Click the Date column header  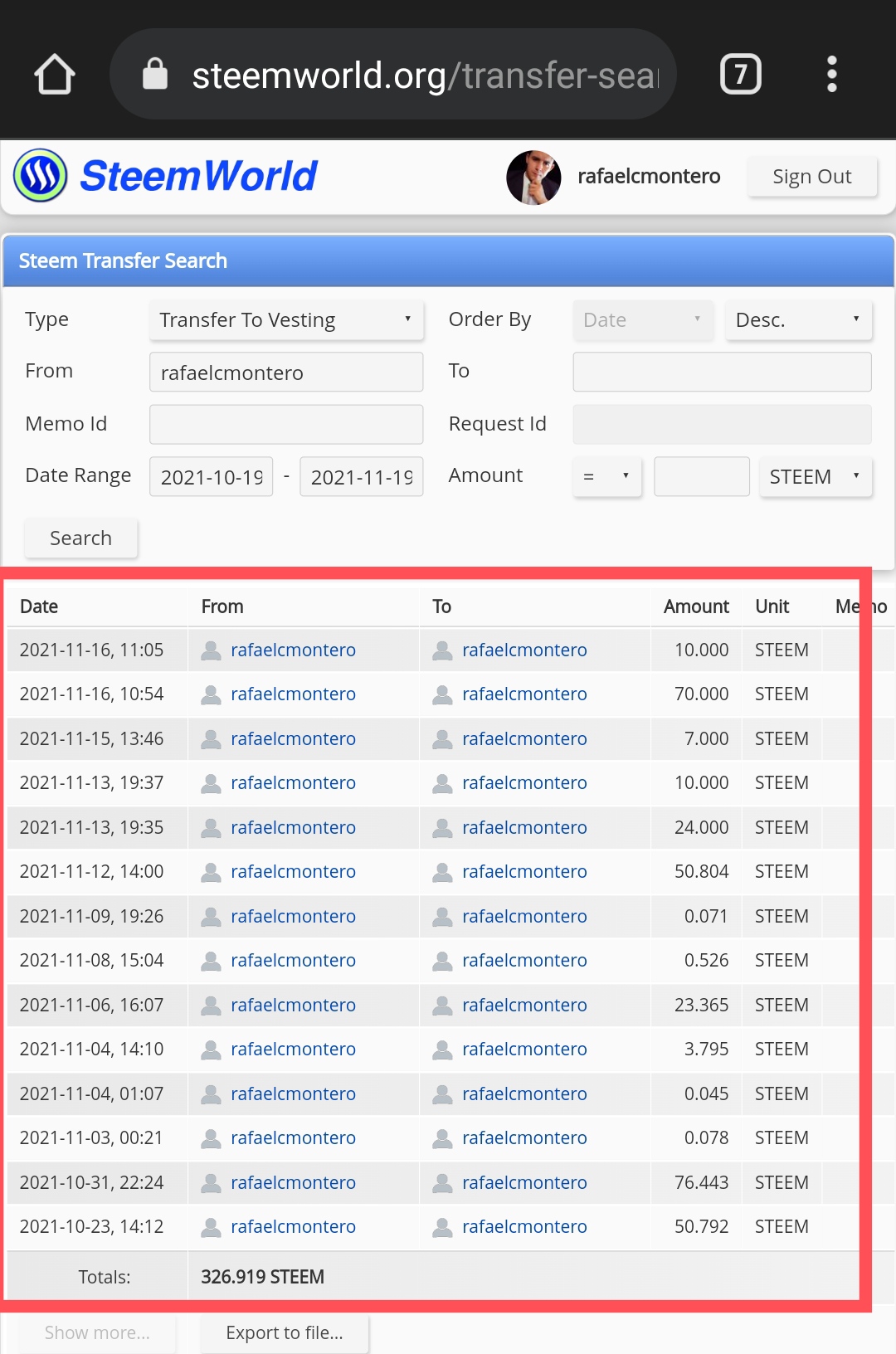tap(39, 606)
